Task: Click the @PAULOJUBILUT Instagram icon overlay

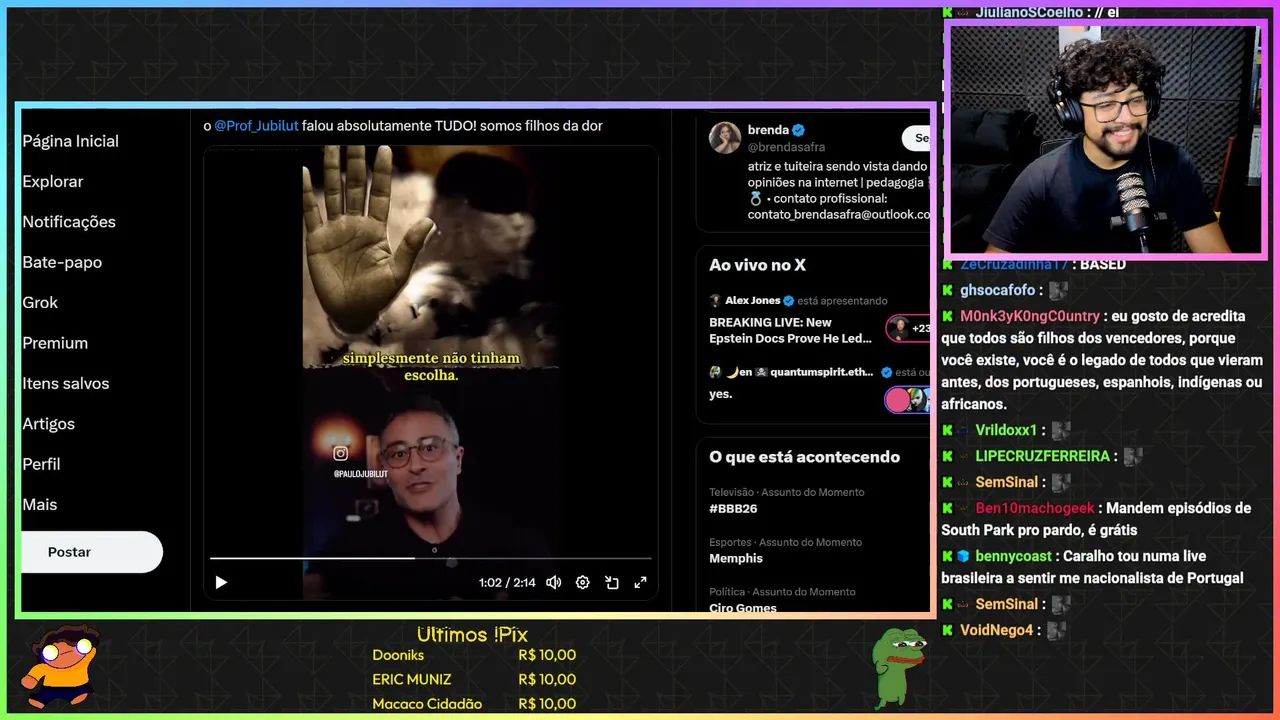Action: pyautogui.click(x=341, y=453)
